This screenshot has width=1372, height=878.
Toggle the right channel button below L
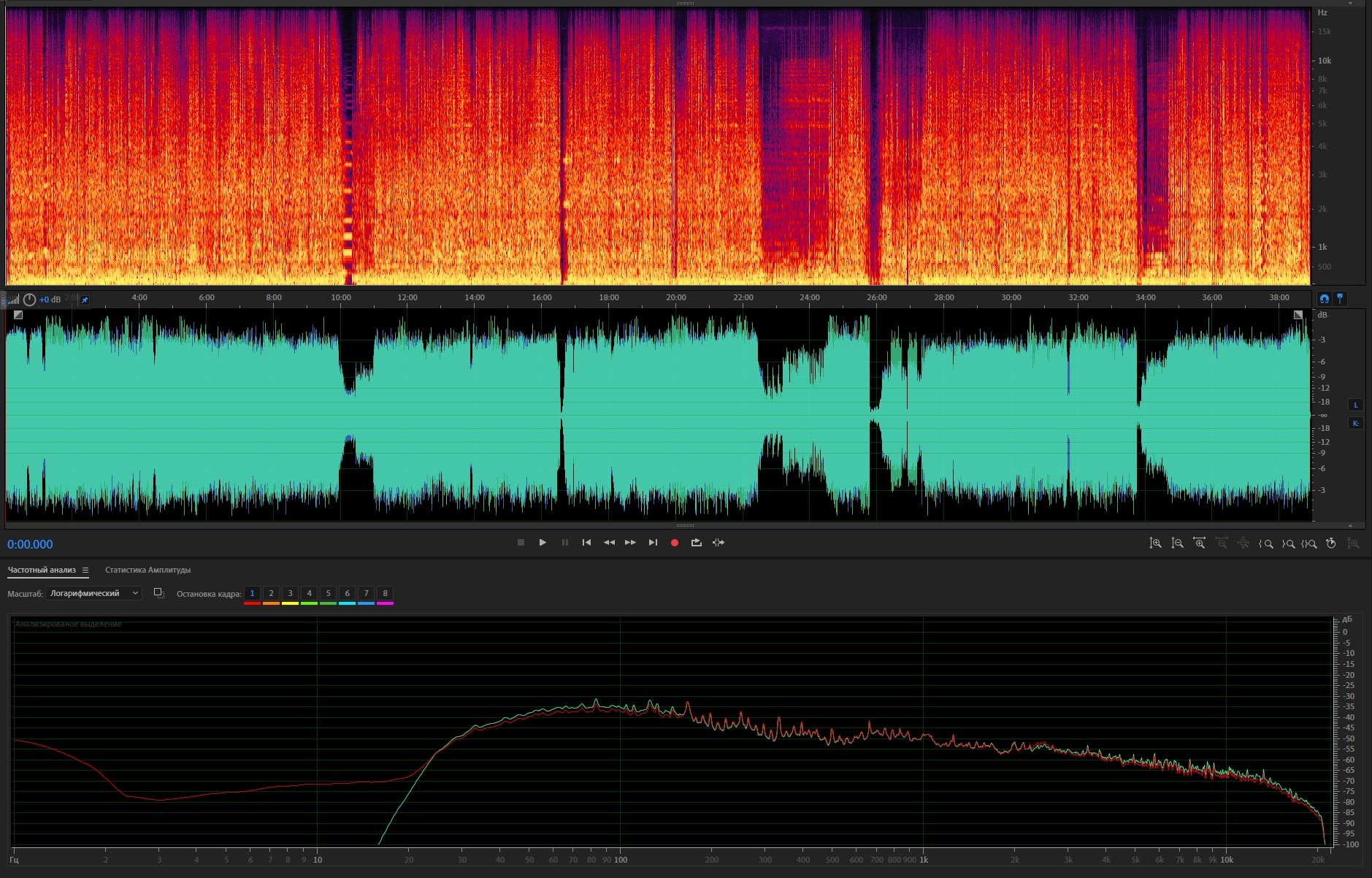pos(1356,424)
